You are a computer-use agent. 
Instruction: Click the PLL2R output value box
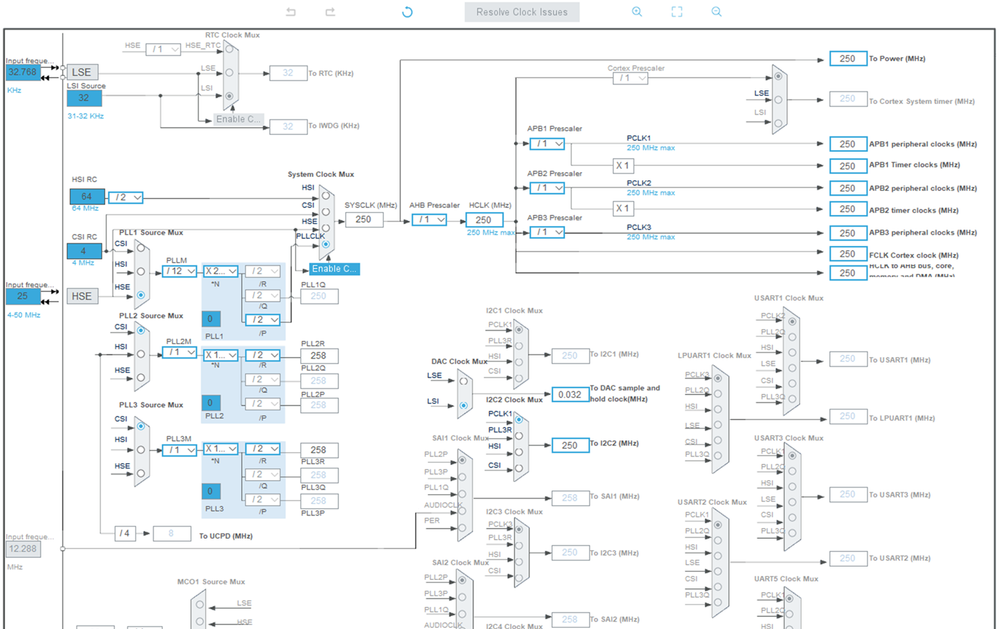[x=319, y=356]
